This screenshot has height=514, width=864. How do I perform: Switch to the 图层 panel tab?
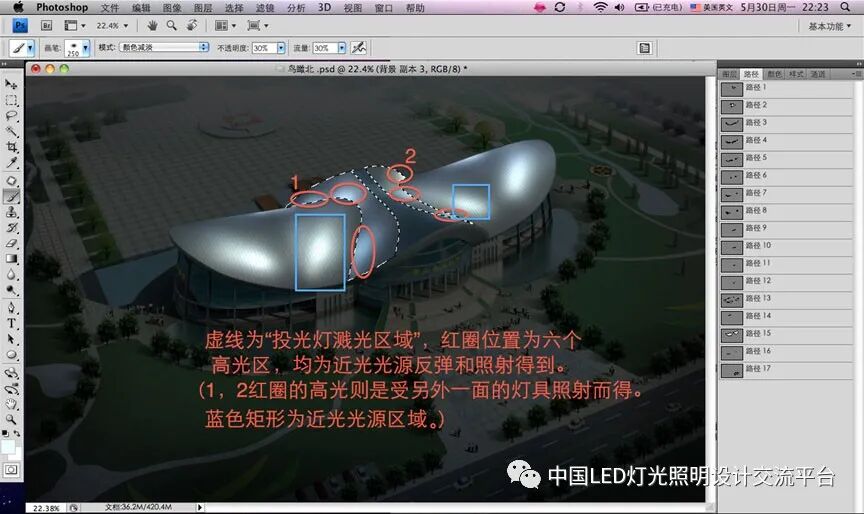729,74
